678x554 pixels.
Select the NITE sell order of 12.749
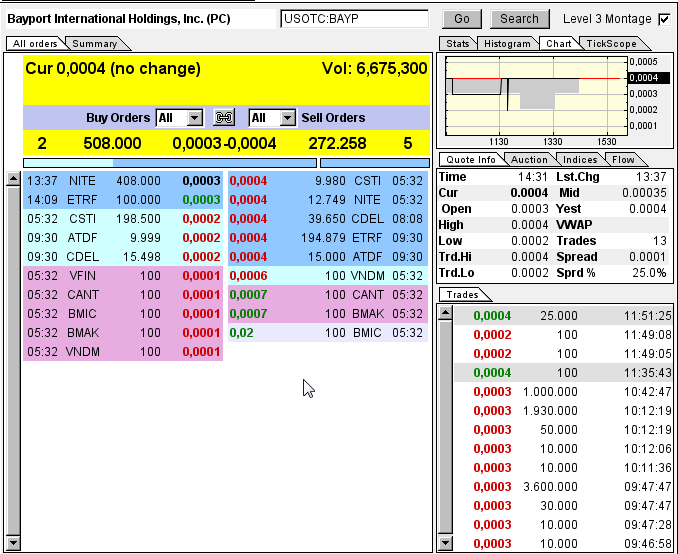click(x=328, y=200)
